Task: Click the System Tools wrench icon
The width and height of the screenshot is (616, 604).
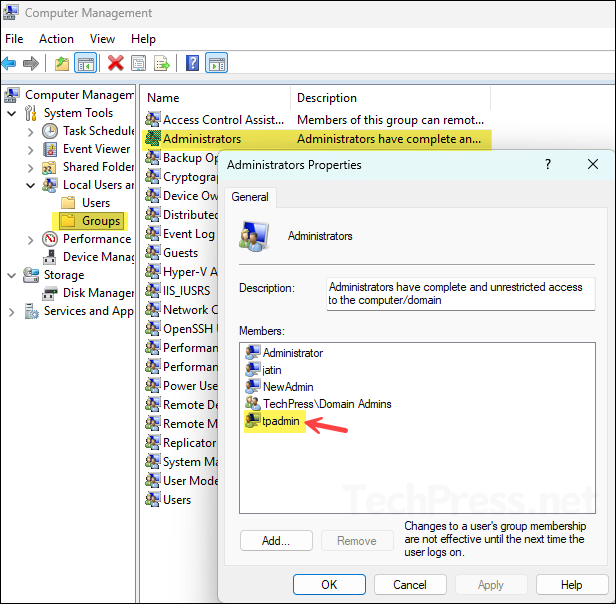Action: click(31, 113)
